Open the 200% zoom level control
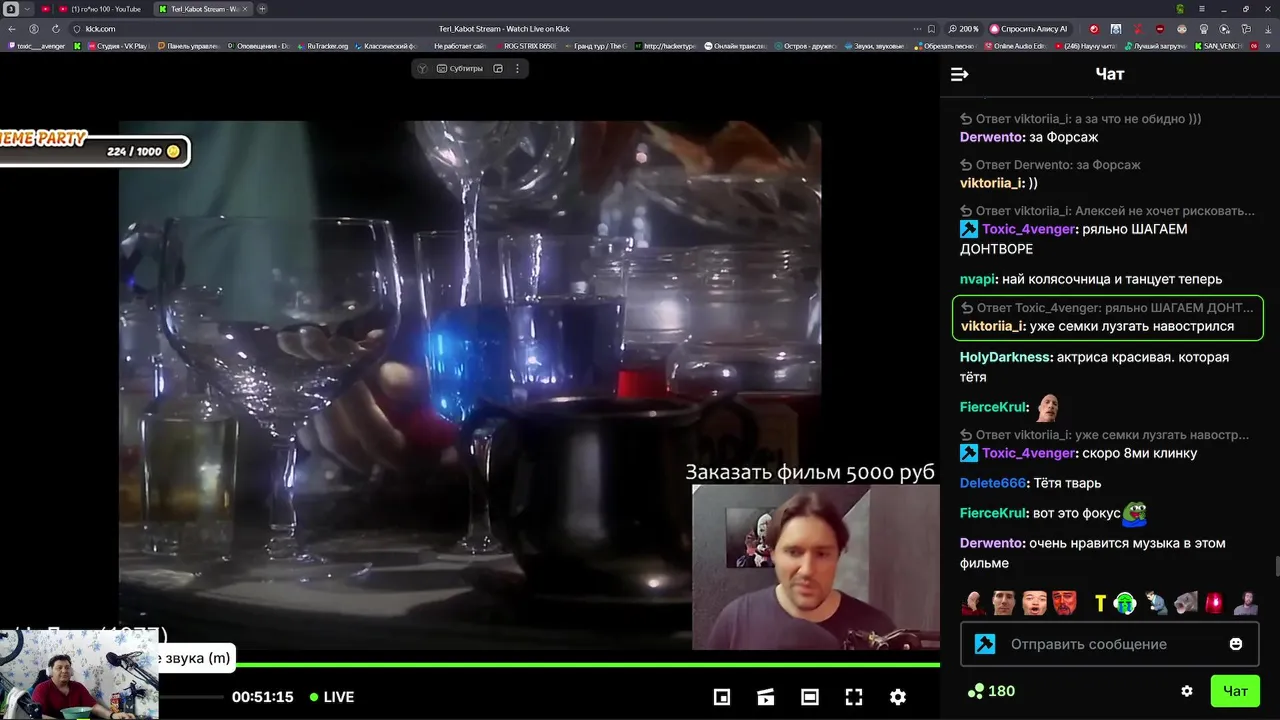The width and height of the screenshot is (1280, 720). point(964,29)
